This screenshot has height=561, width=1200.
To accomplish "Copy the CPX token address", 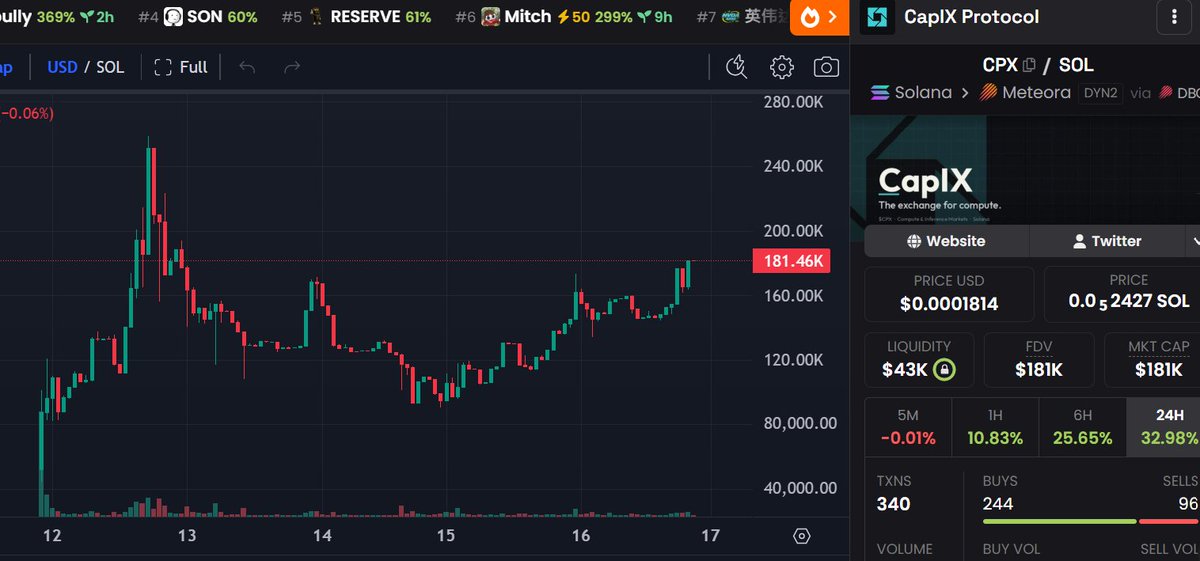I will tap(1029, 65).
